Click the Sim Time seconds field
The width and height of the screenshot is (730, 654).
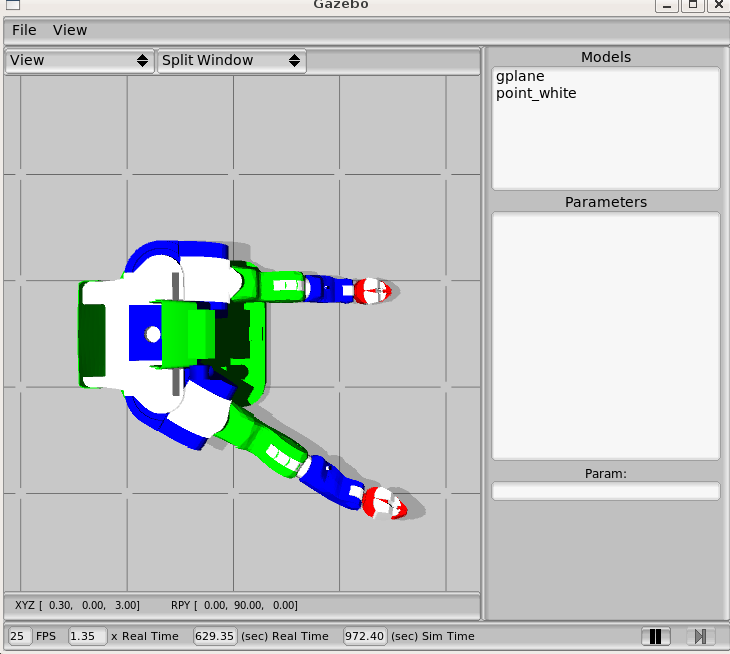pyautogui.click(x=364, y=636)
